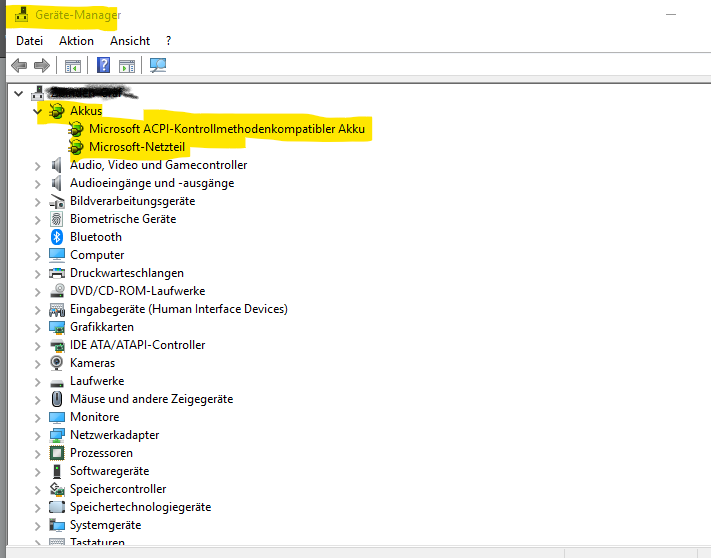The width and height of the screenshot is (711, 558).
Task: Toggle the action pane toolbar icon
Action: click(x=127, y=66)
